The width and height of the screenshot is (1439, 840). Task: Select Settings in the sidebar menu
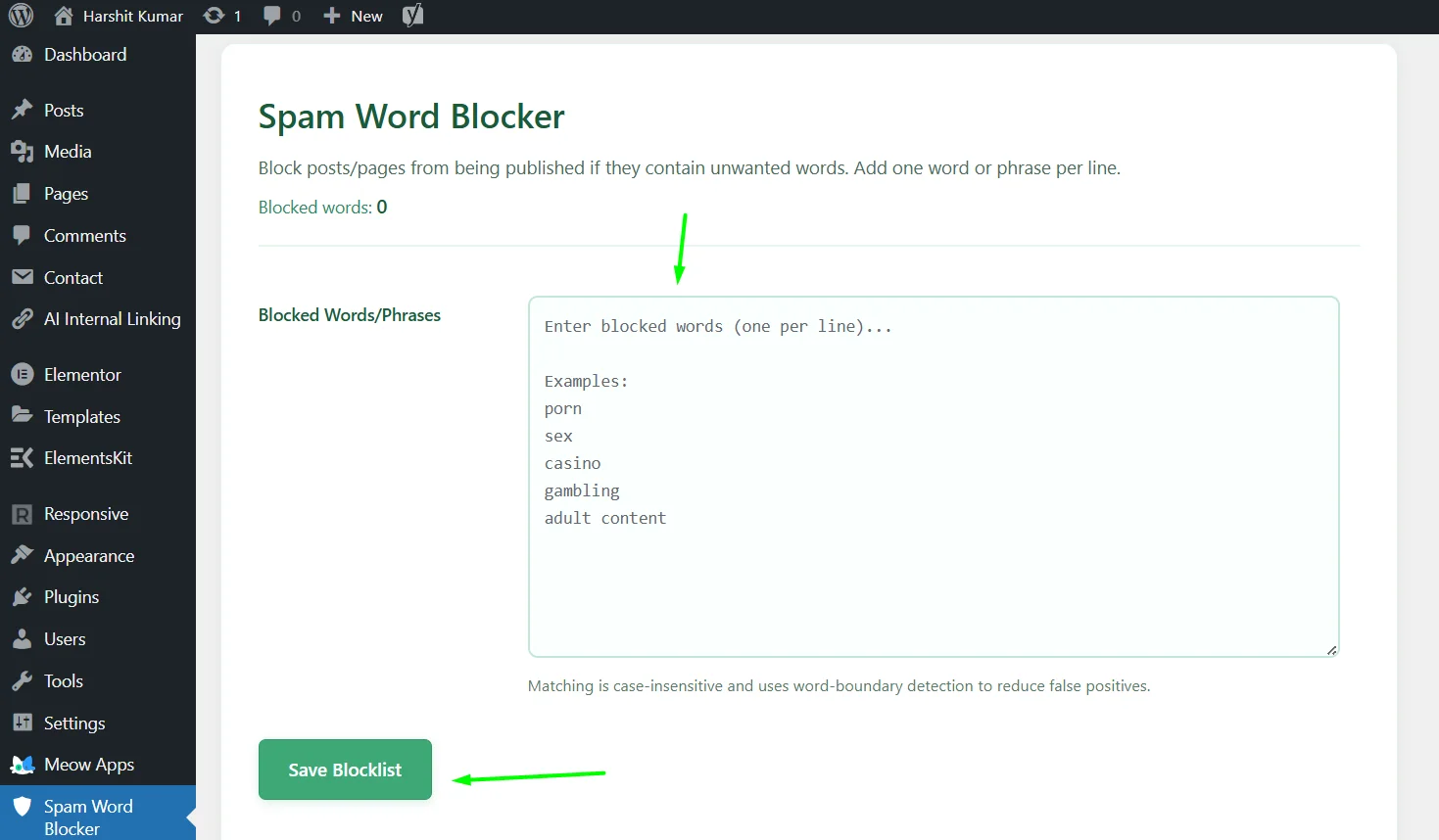(73, 723)
